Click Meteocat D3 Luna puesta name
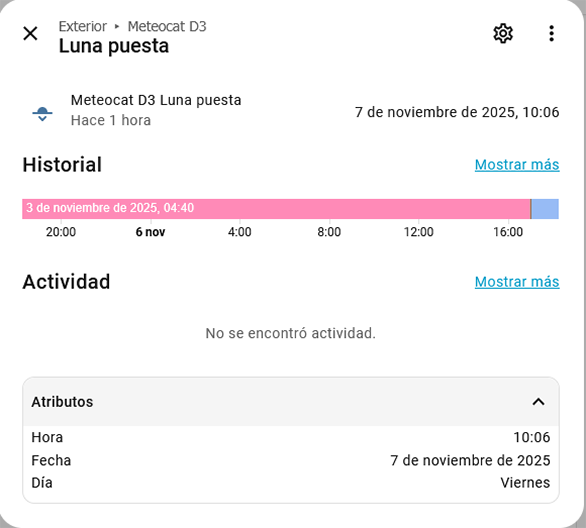 coord(156,100)
